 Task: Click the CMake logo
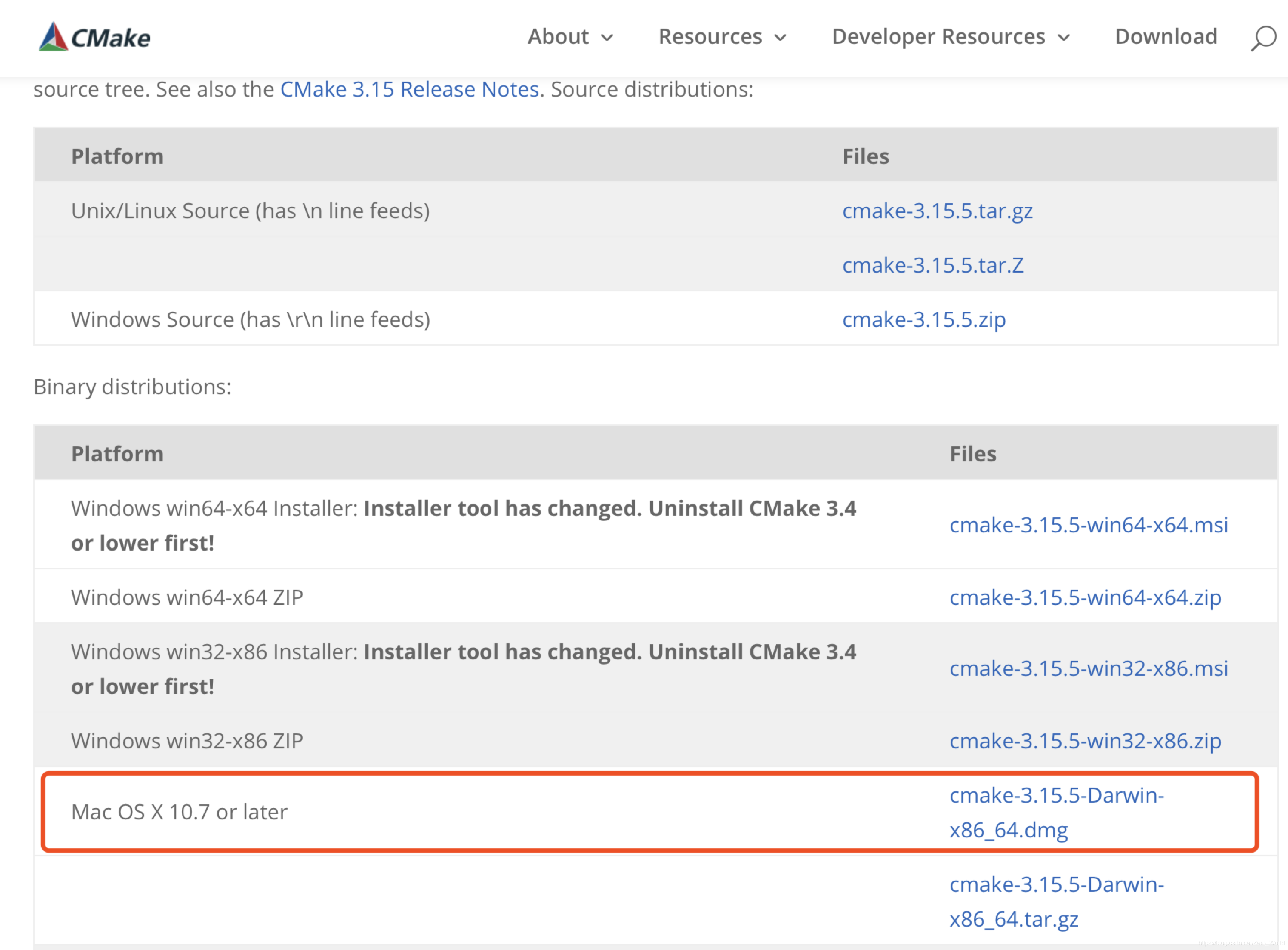coord(95,37)
